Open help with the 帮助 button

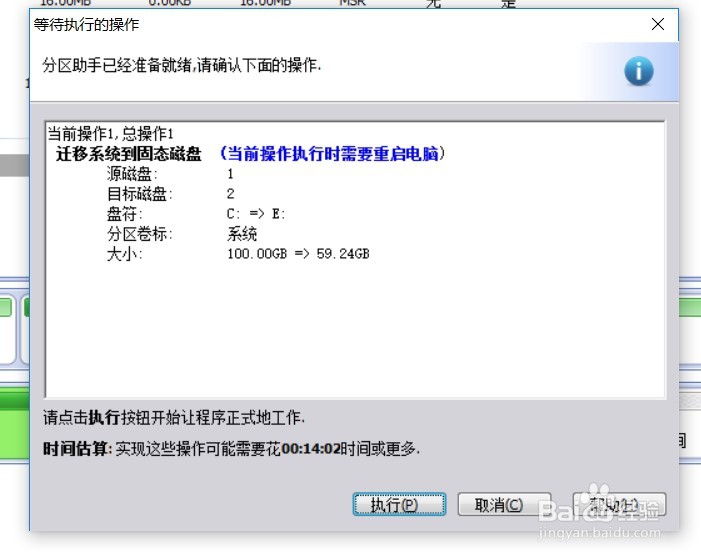pyautogui.click(x=620, y=504)
